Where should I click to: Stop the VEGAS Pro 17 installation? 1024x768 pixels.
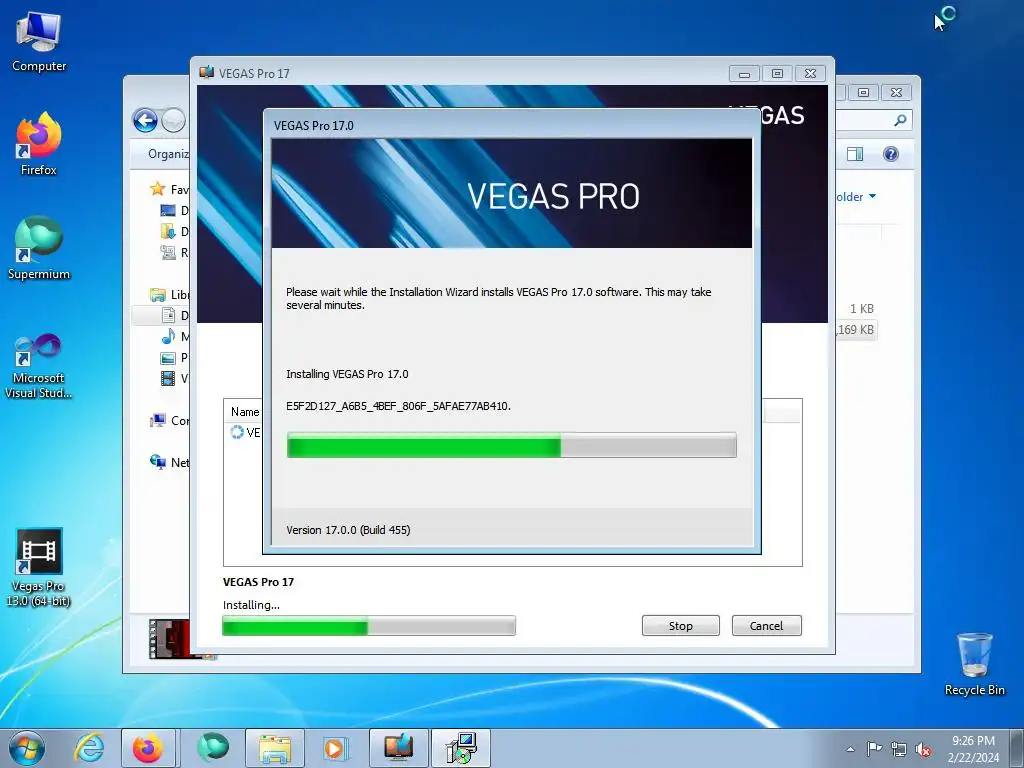[680, 626]
